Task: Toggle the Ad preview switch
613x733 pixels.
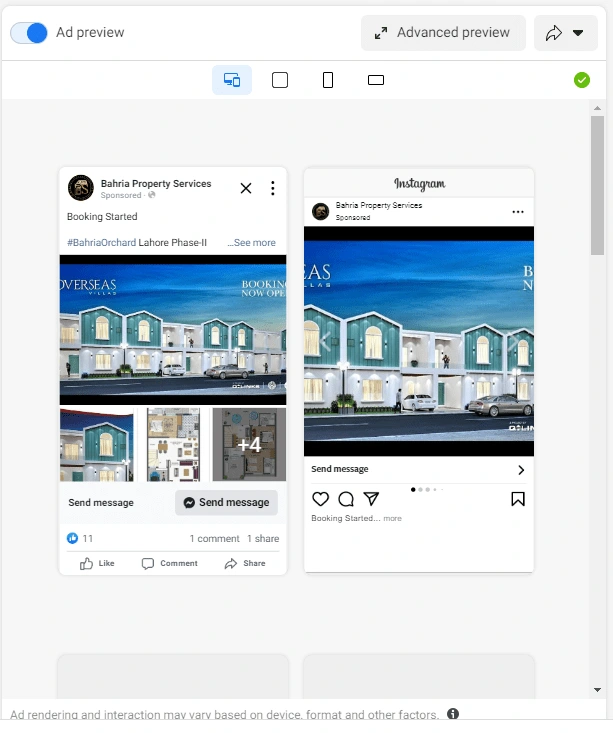Action: click(x=29, y=33)
